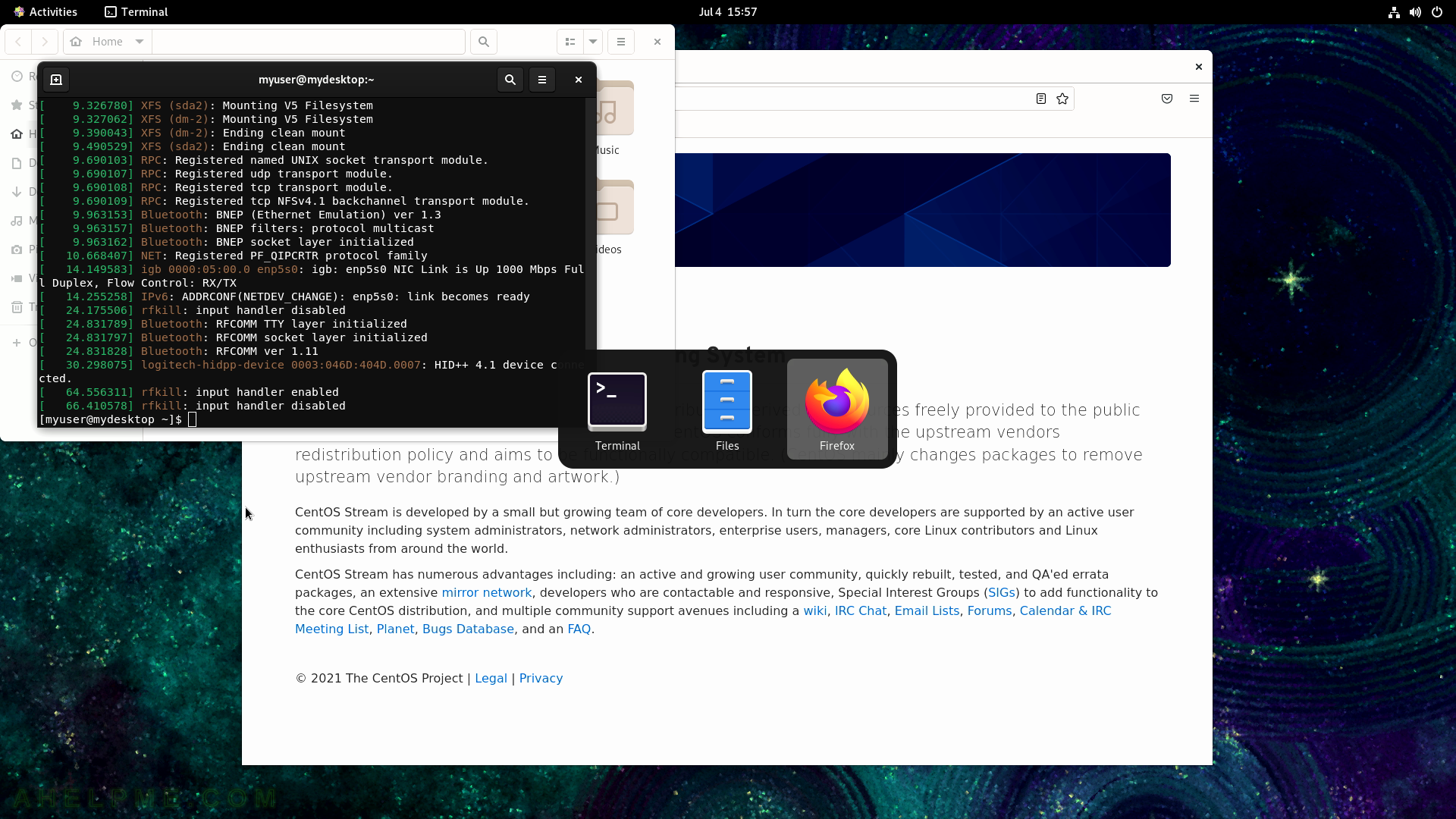The width and height of the screenshot is (1456, 819).
Task: Close the Terminal window
Action: [579, 80]
